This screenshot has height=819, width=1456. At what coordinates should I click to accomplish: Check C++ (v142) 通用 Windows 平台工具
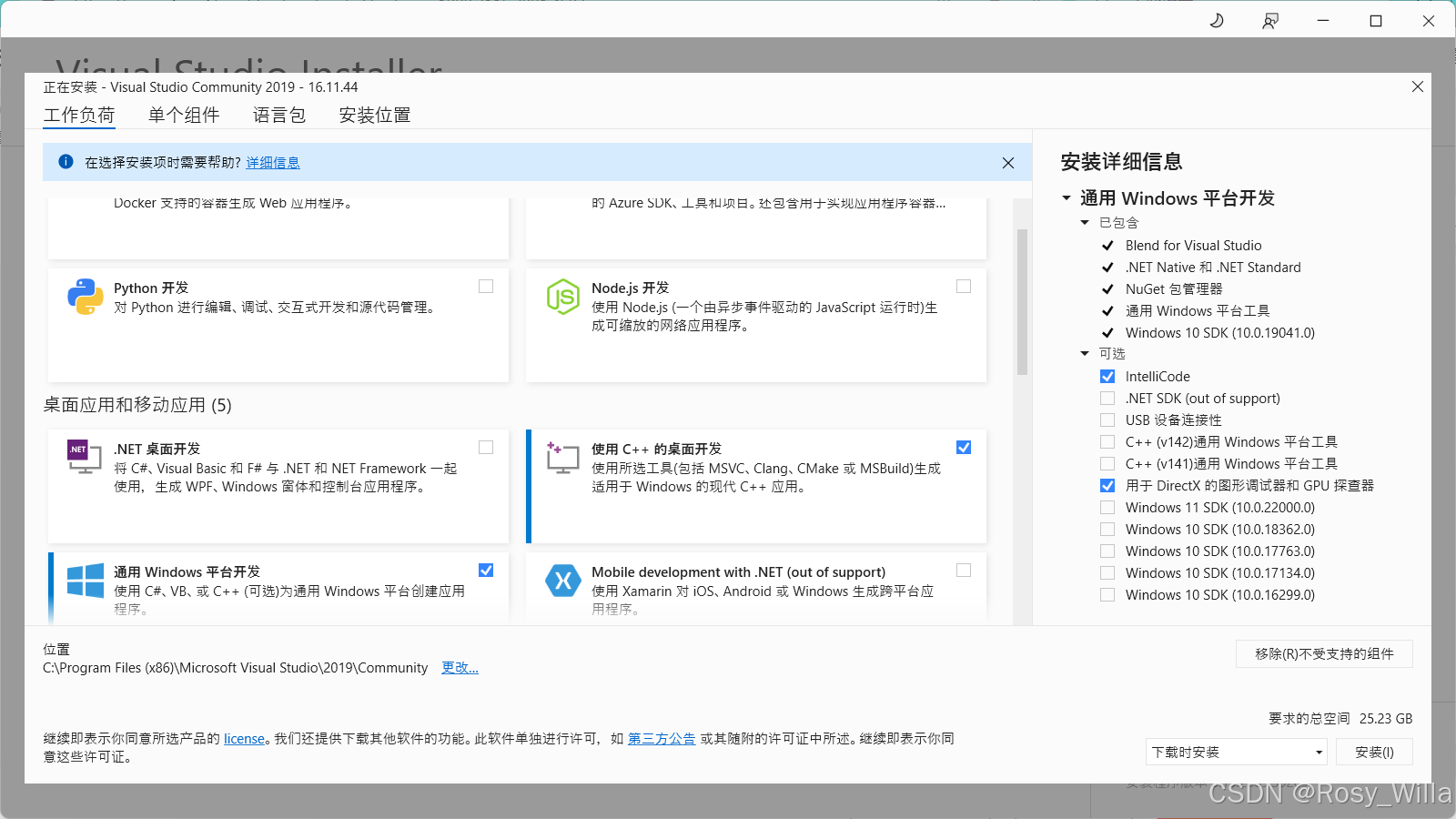[x=1107, y=442]
